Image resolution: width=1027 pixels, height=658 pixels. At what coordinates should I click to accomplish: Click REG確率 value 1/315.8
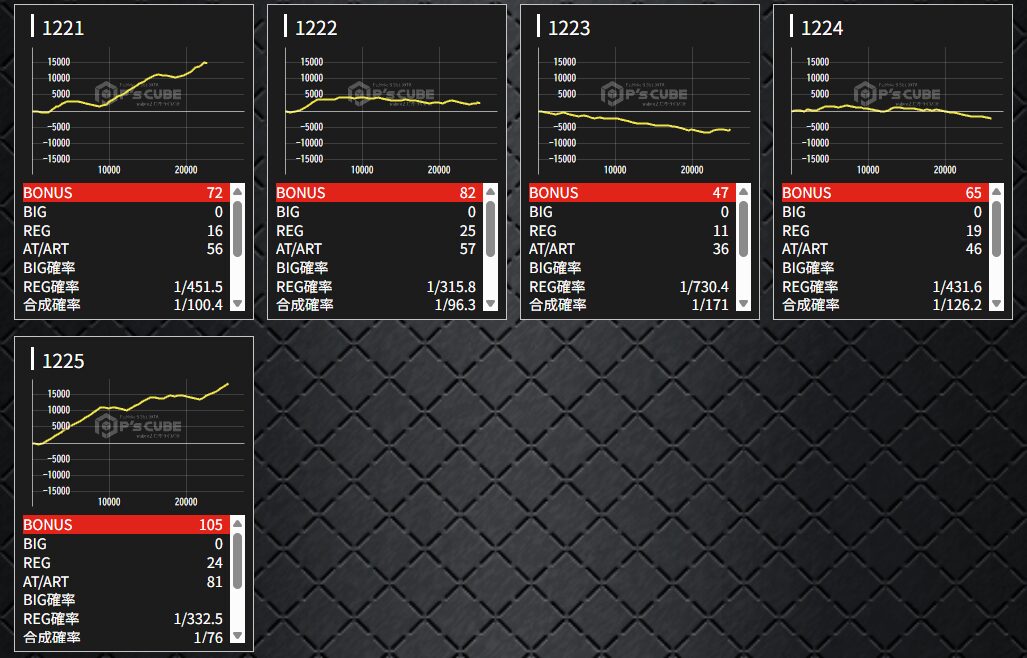451,287
